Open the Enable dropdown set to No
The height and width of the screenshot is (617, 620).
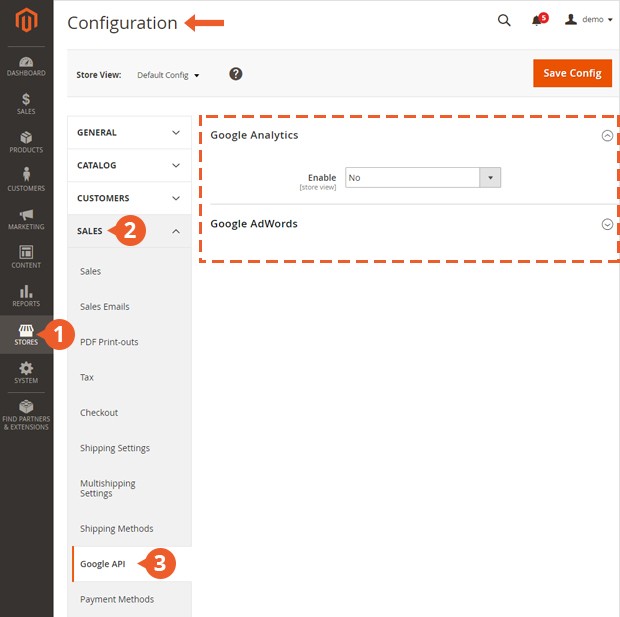click(423, 178)
